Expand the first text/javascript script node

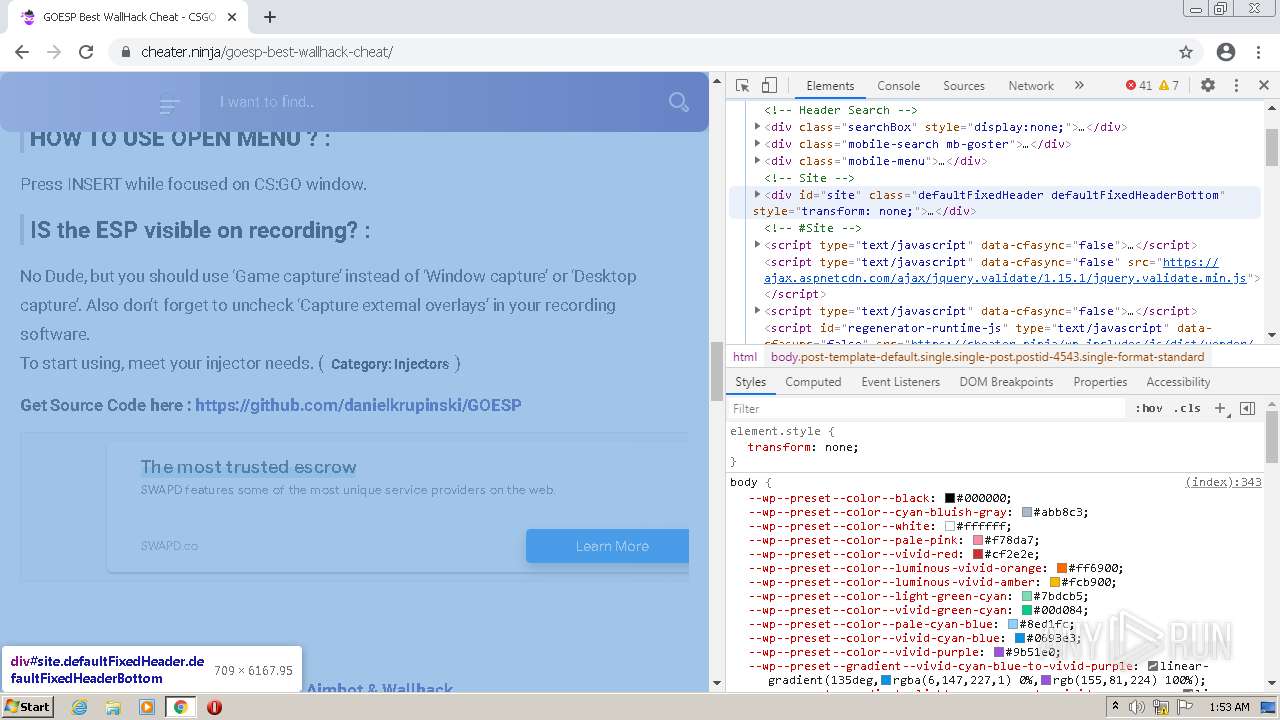click(757, 245)
